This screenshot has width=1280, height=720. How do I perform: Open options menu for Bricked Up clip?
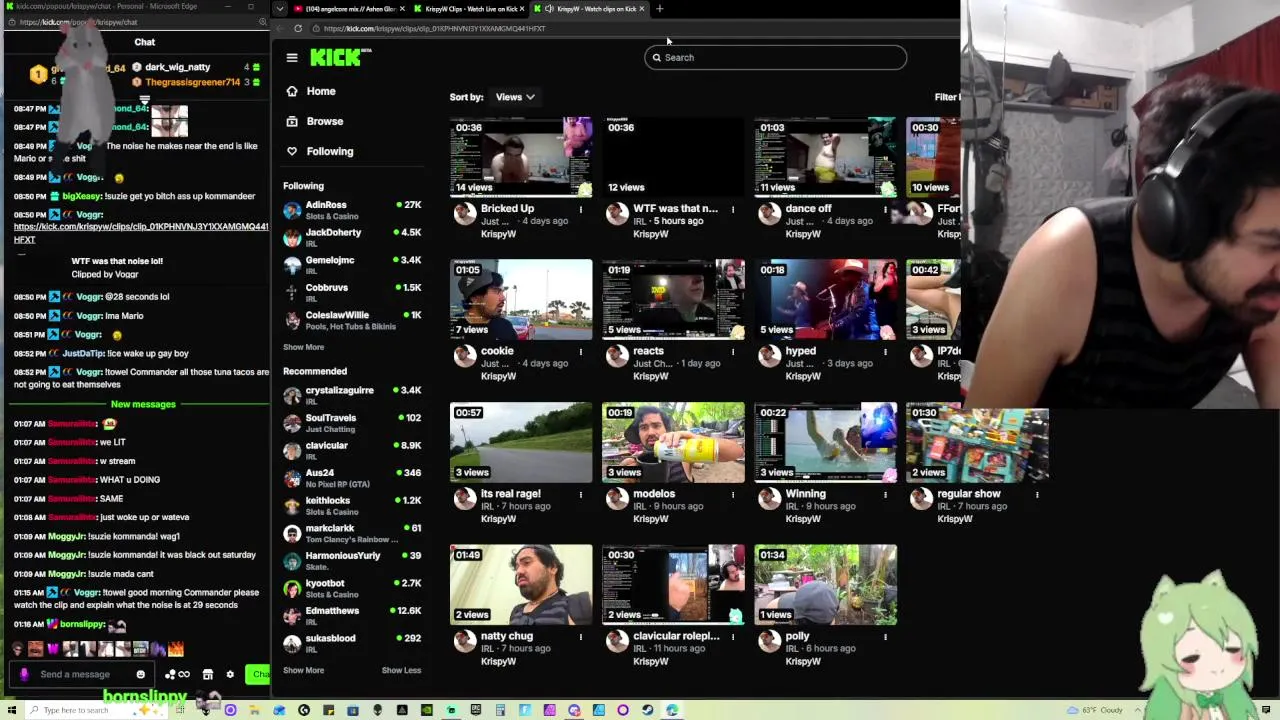581,210
